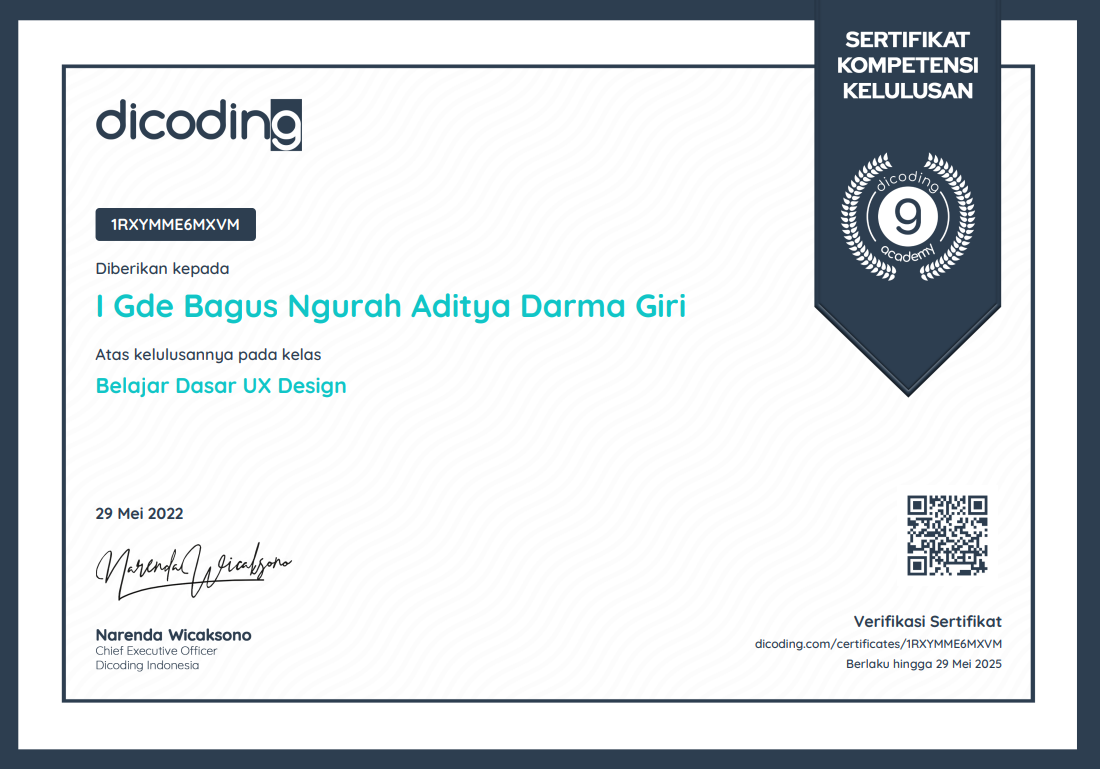1100x769 pixels.
Task: Click the 'Atas kelulusannya pada kelas' label
Action: [x=208, y=354]
